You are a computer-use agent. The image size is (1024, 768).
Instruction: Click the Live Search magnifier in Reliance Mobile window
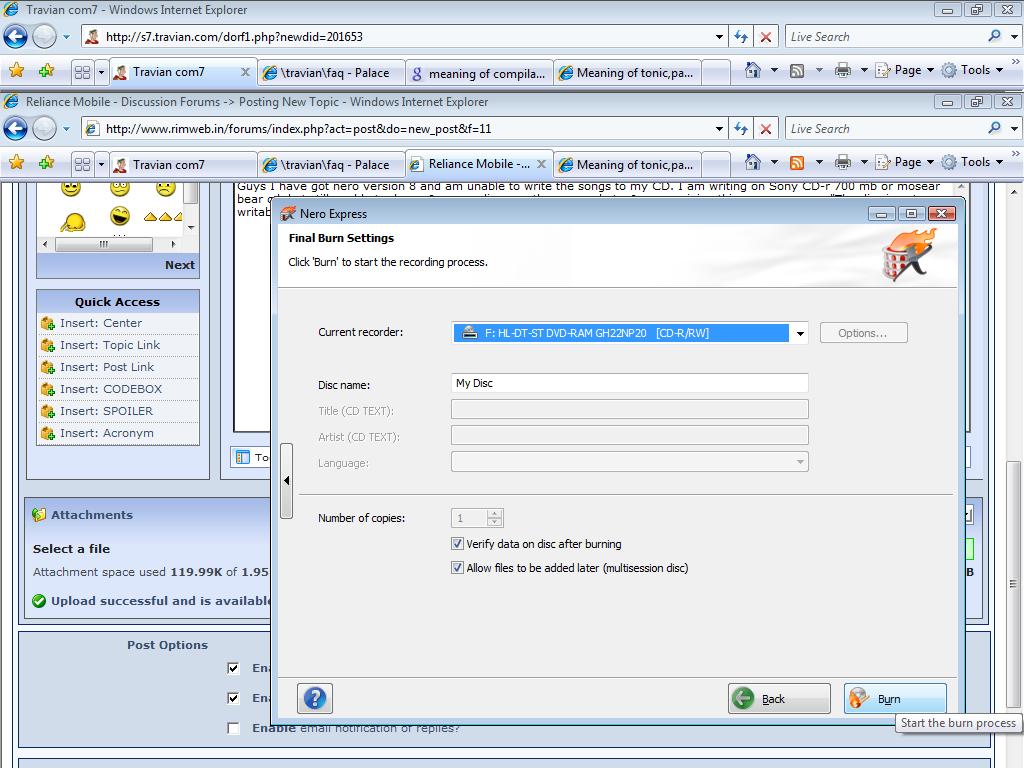point(994,129)
